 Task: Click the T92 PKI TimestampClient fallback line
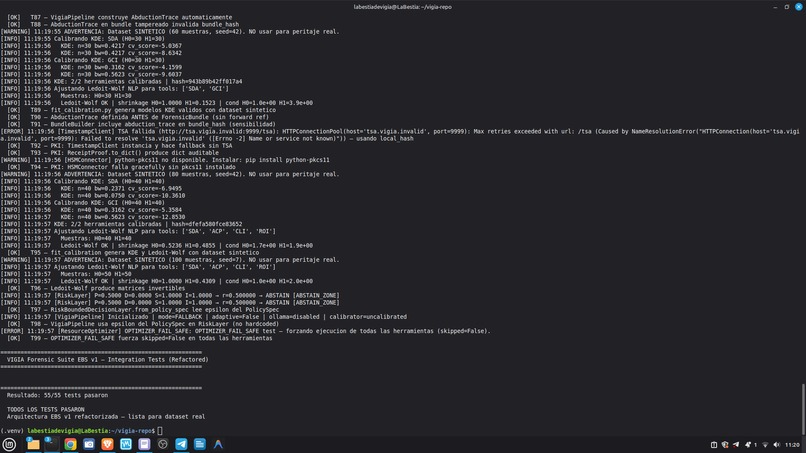(119, 146)
